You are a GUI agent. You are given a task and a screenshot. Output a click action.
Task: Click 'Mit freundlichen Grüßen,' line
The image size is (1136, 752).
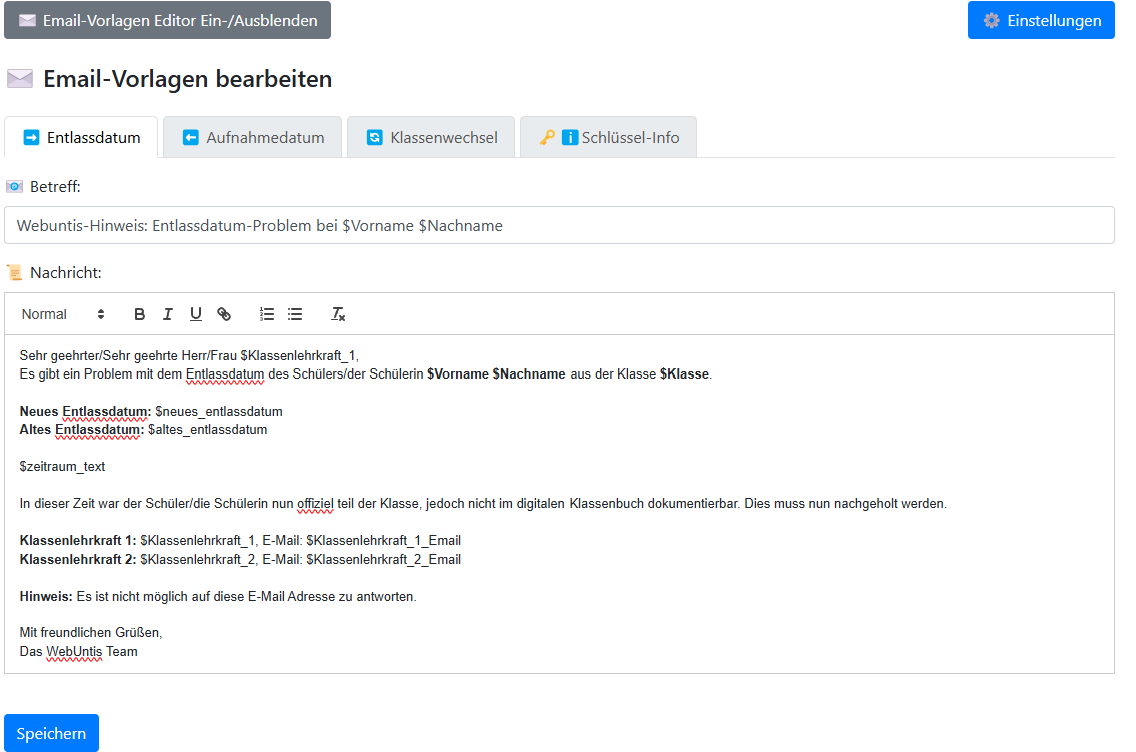[91, 632]
